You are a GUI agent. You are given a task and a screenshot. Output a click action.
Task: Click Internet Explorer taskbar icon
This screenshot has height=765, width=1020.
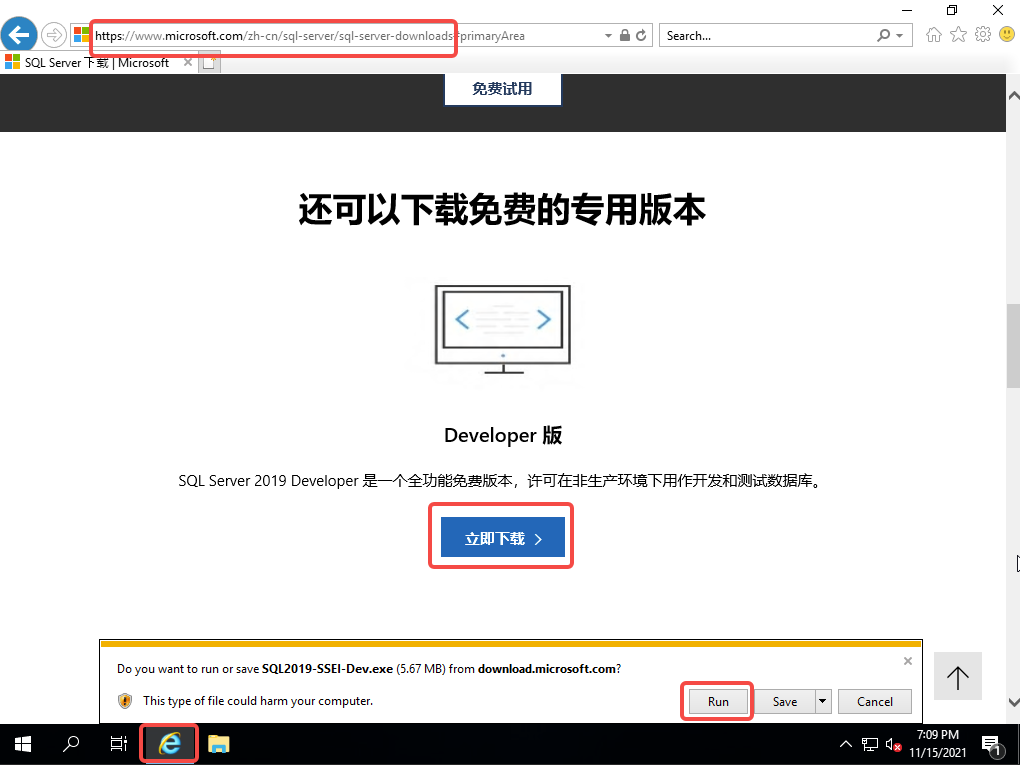point(169,744)
